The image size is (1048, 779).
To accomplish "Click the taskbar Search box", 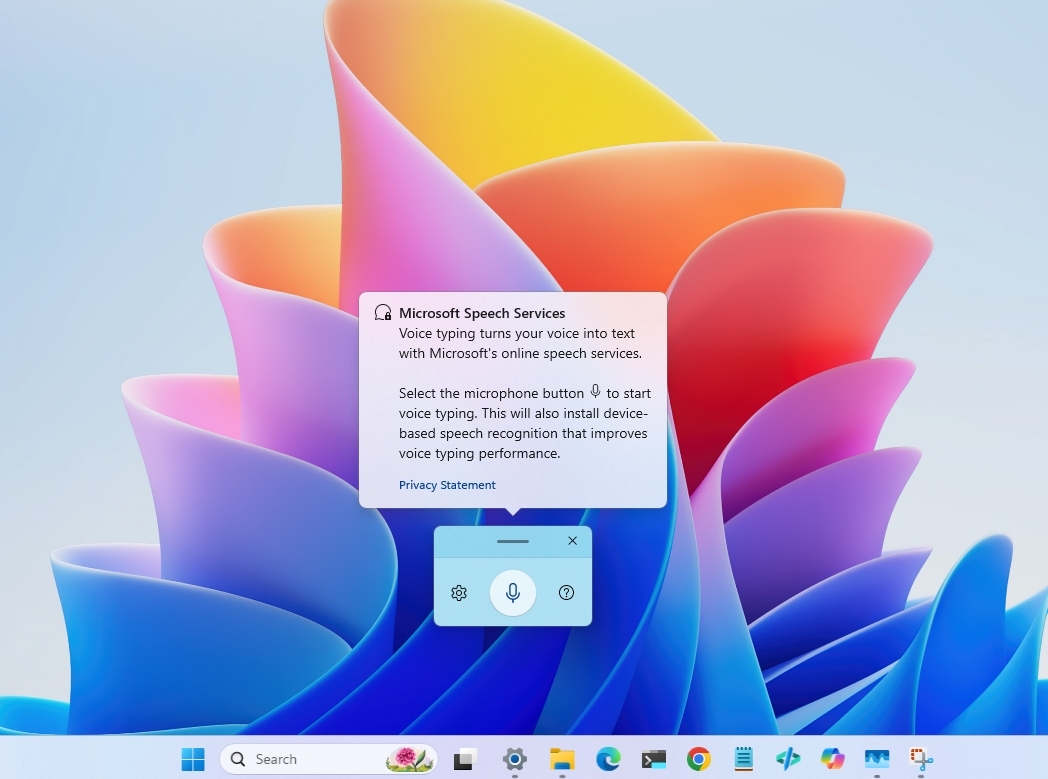I will [329, 759].
